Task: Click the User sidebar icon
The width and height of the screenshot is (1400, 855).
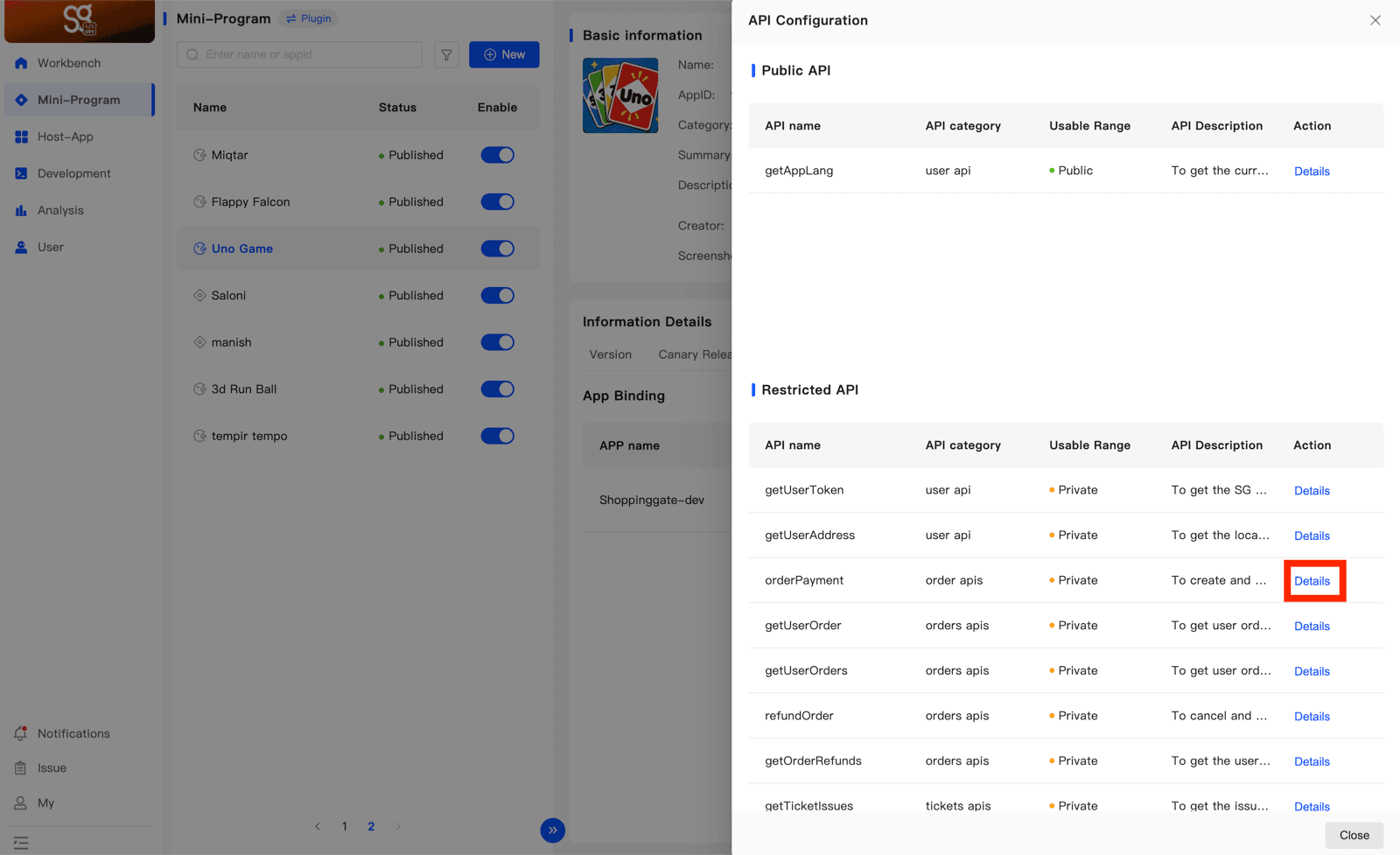Action: pyautogui.click(x=21, y=247)
